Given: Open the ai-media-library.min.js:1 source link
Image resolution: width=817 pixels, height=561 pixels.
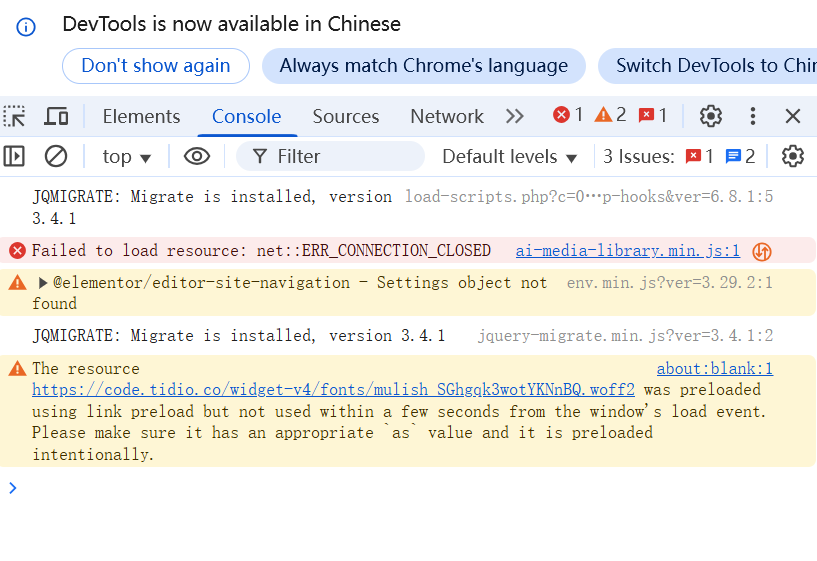Looking at the screenshot, I should pos(627,251).
